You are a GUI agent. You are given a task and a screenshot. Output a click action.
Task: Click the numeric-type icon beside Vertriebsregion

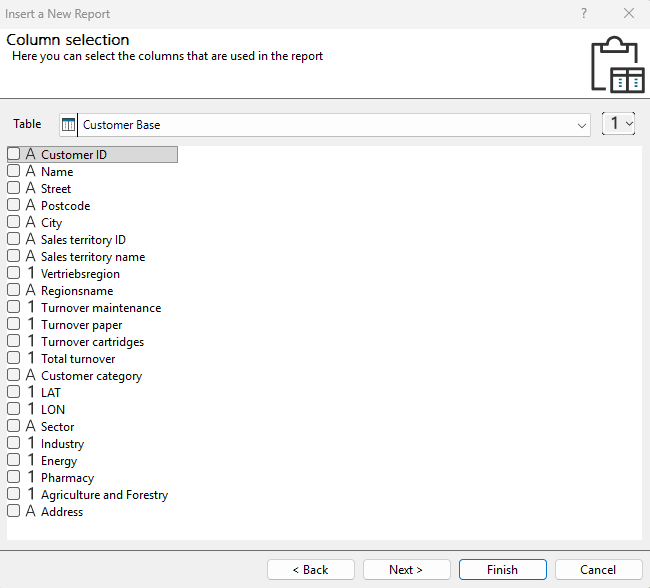[x=31, y=273]
